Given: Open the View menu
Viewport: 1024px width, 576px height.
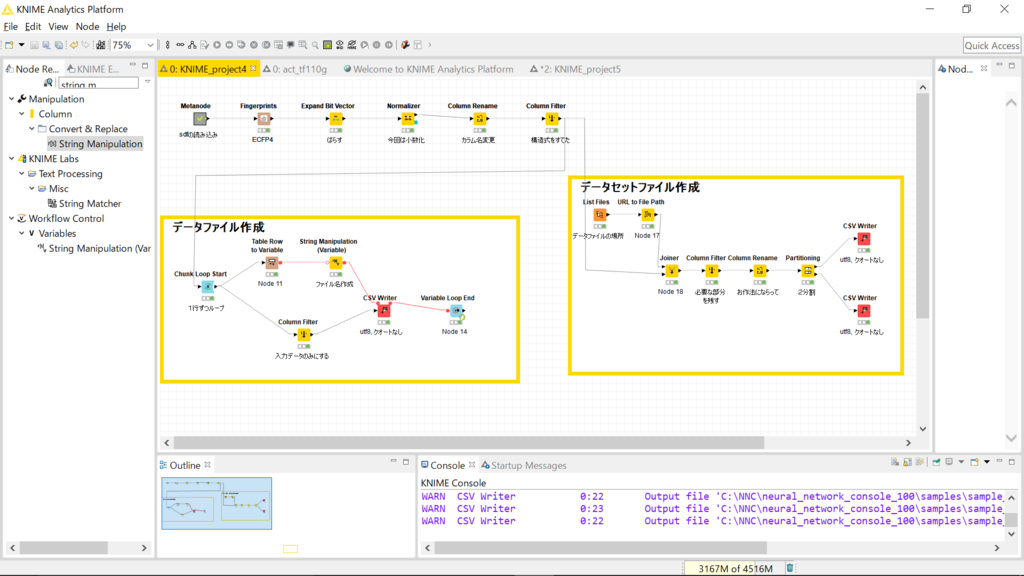Looking at the screenshot, I should [x=57, y=27].
